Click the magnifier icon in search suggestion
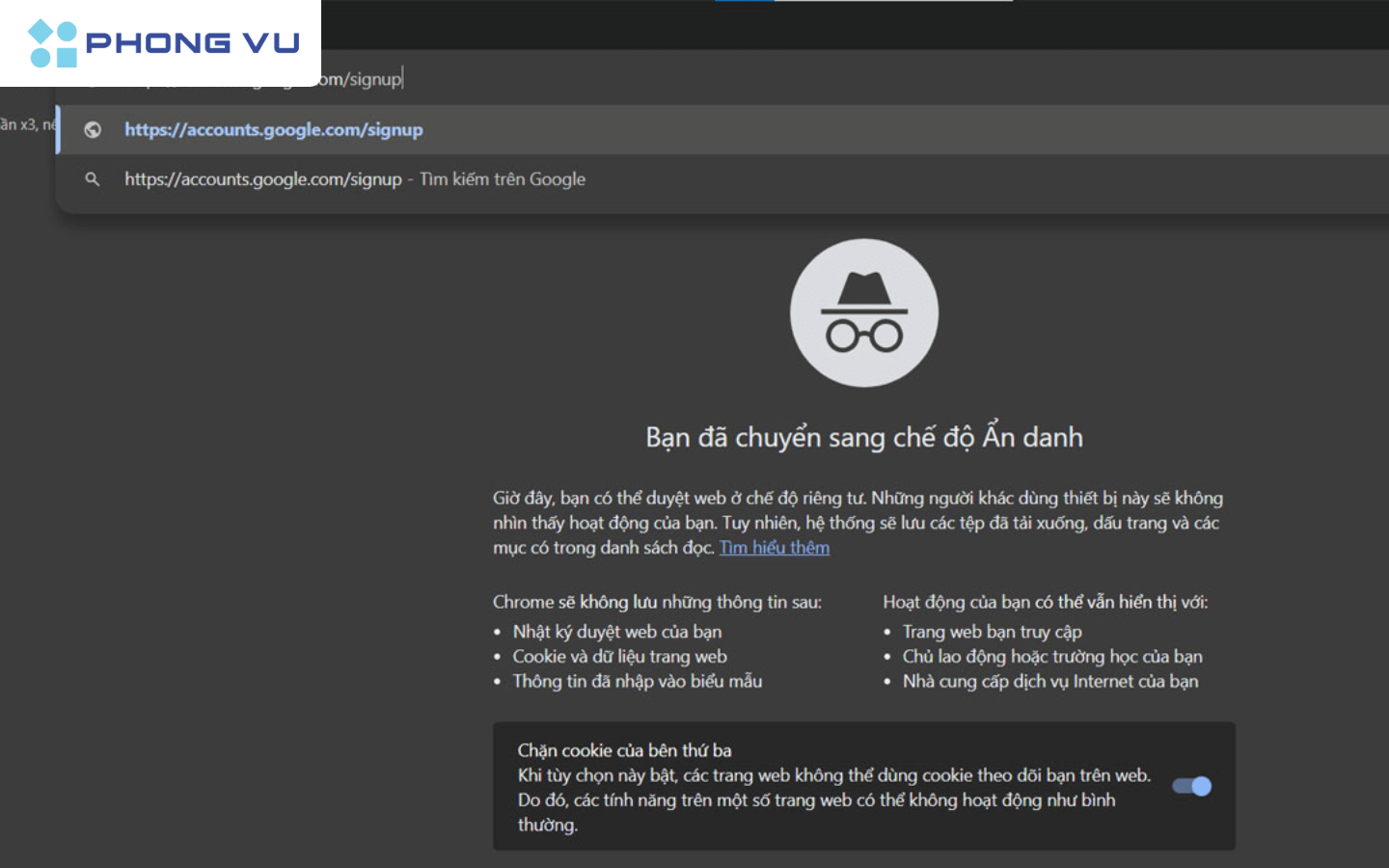1389x868 pixels. point(93,179)
